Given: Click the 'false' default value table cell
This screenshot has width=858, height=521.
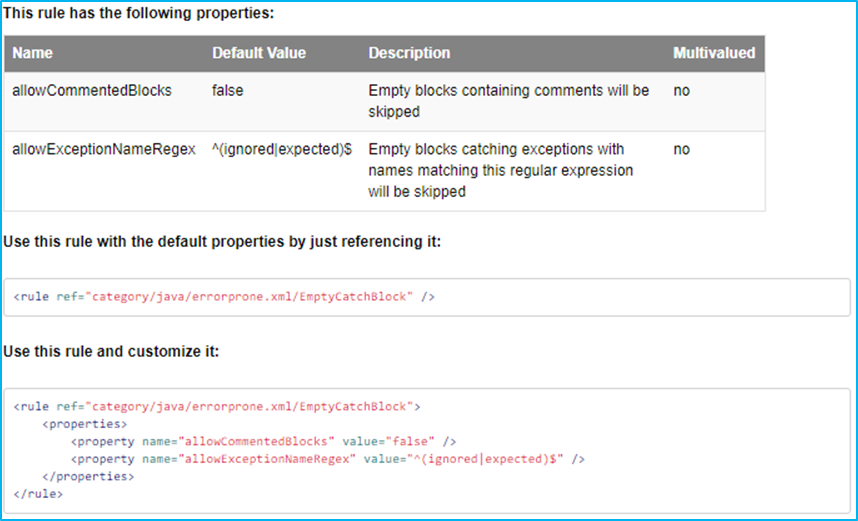Looking at the screenshot, I should (x=228, y=91).
